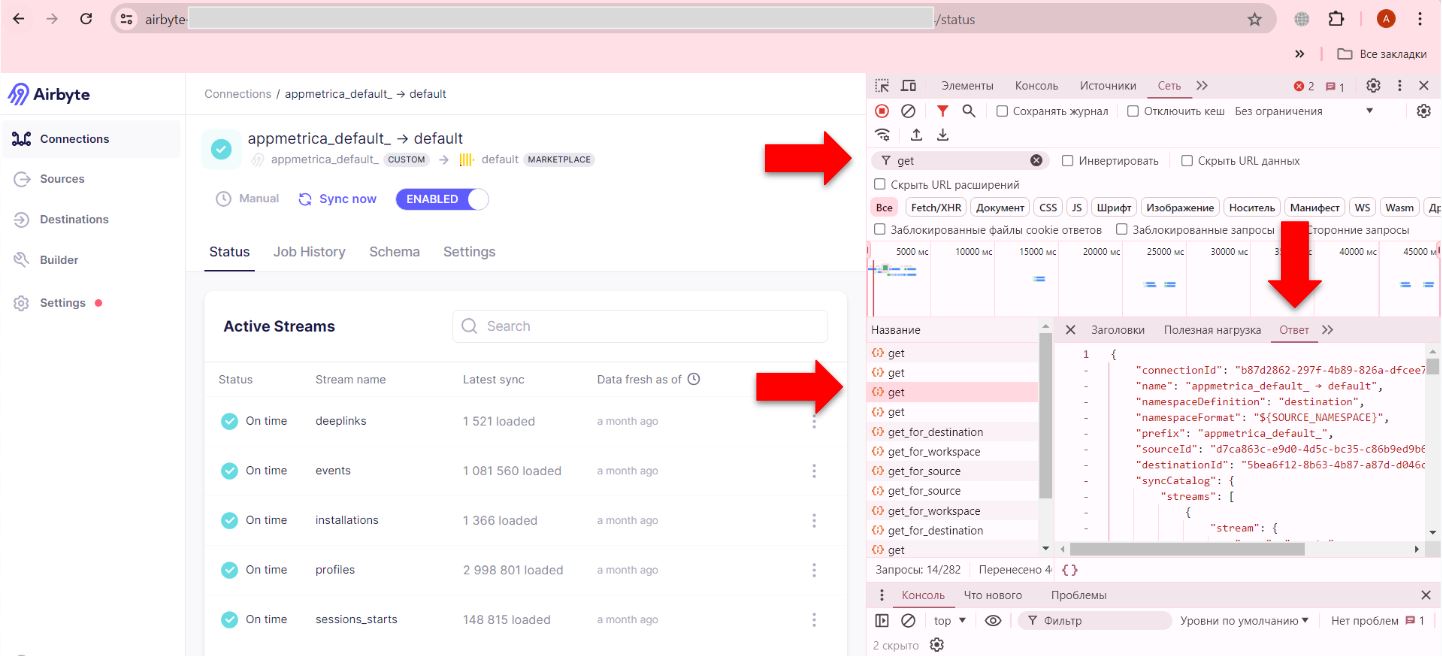Open network search with the magnifier icon
1442x656 pixels.
point(969,111)
